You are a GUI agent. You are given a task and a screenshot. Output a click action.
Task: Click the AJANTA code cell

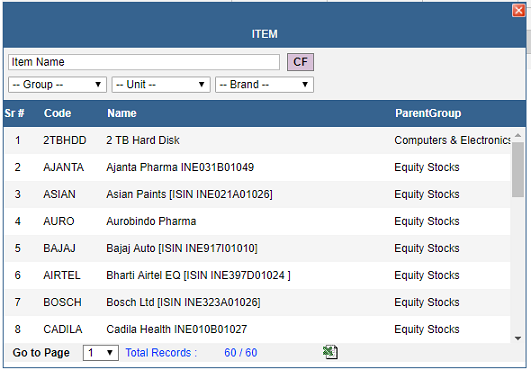point(63,167)
